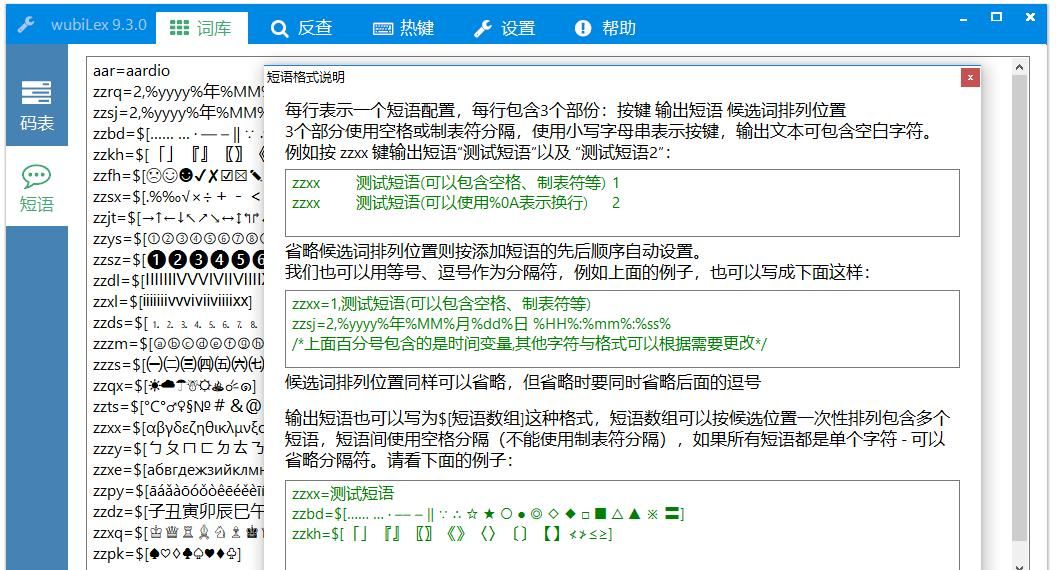Click the zzzm circled letters line
The width and height of the screenshot is (1056, 570).
(x=178, y=344)
